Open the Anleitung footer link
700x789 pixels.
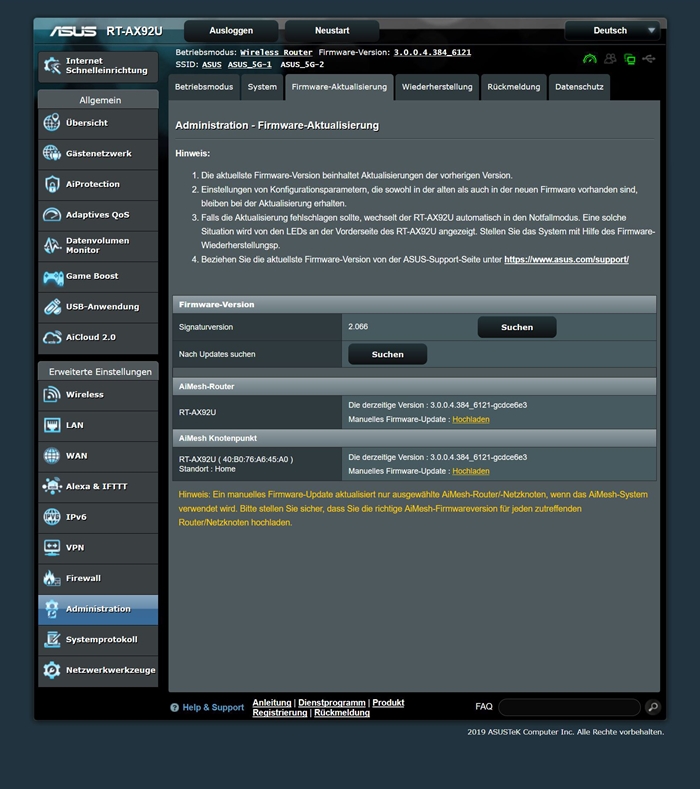tap(272, 702)
